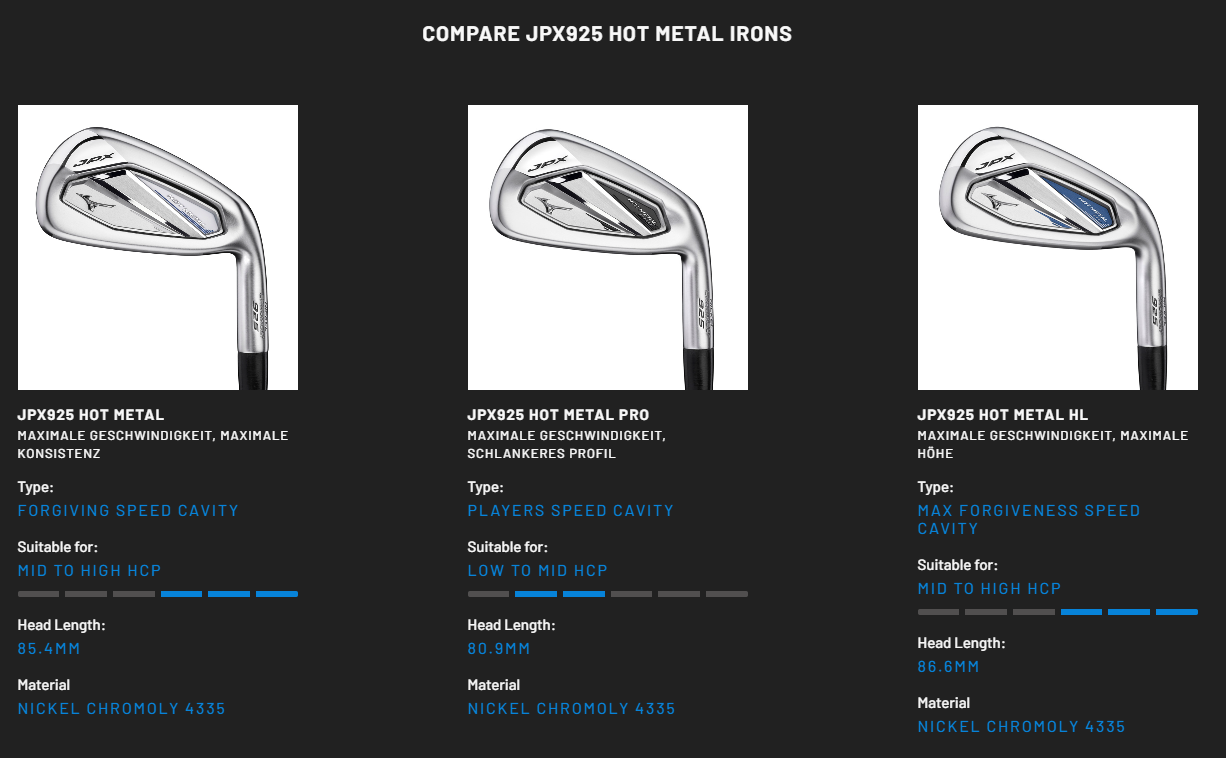The height and width of the screenshot is (758, 1226).
Task: Click the handicap bar under Hot Metal Pro
Action: coord(608,594)
